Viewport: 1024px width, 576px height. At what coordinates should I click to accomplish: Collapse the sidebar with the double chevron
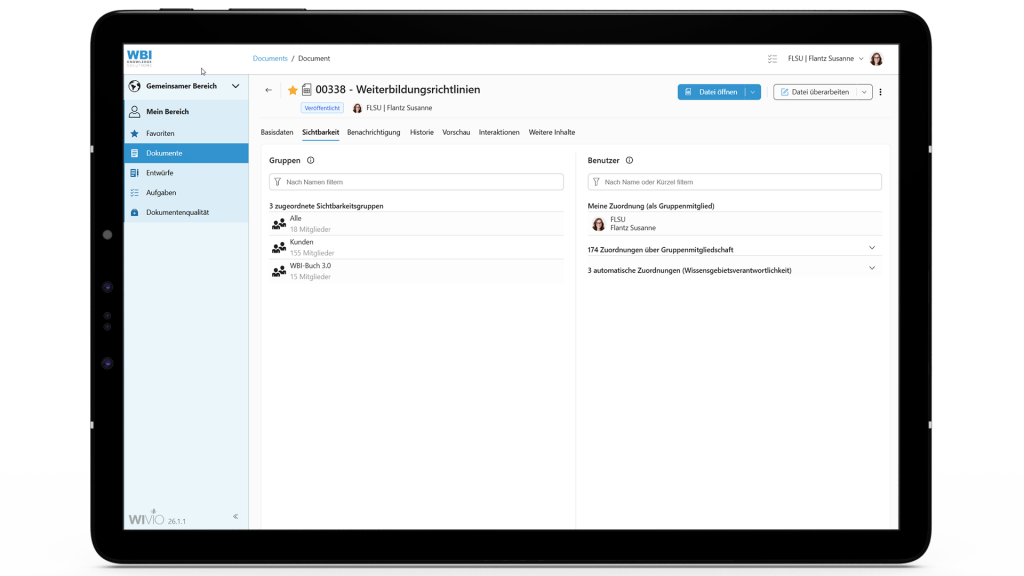click(236, 517)
